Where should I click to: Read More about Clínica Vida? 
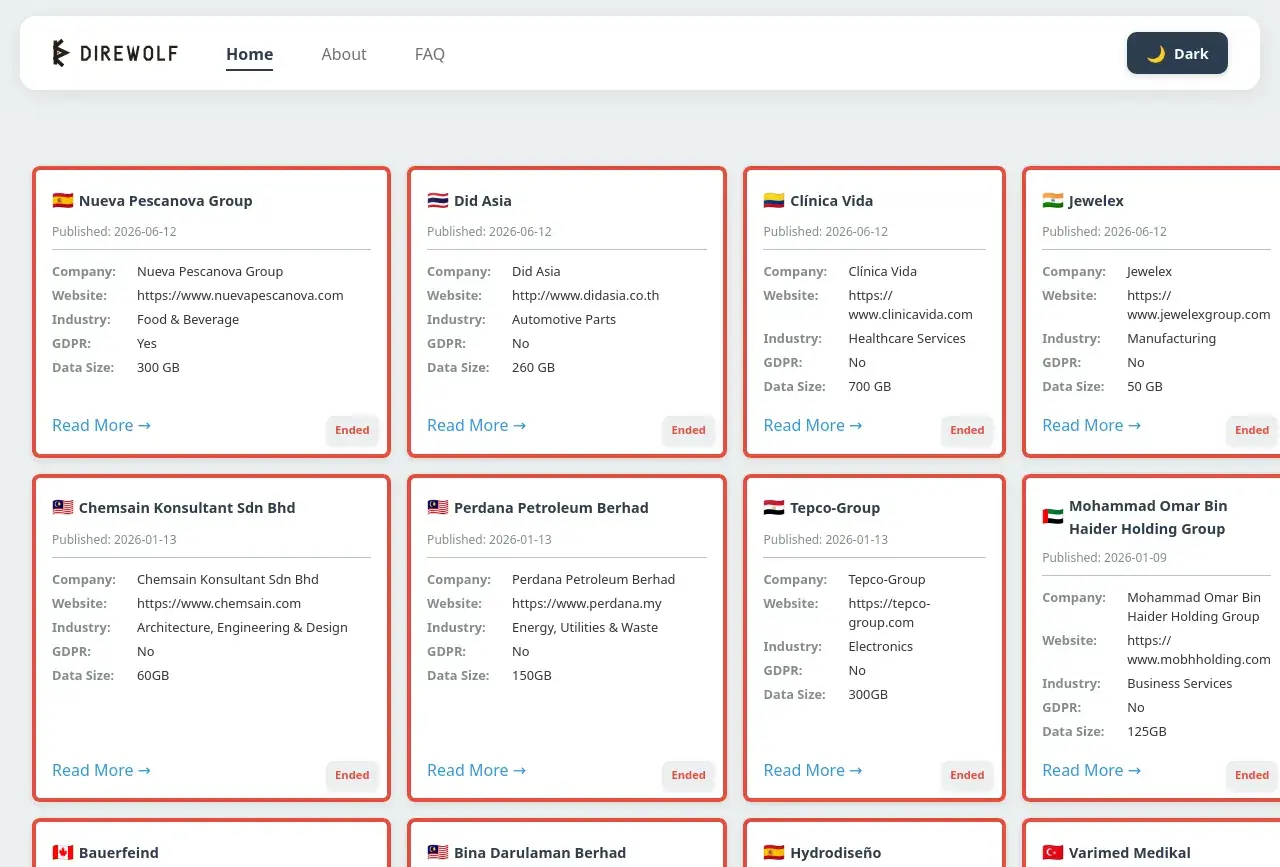pos(812,425)
